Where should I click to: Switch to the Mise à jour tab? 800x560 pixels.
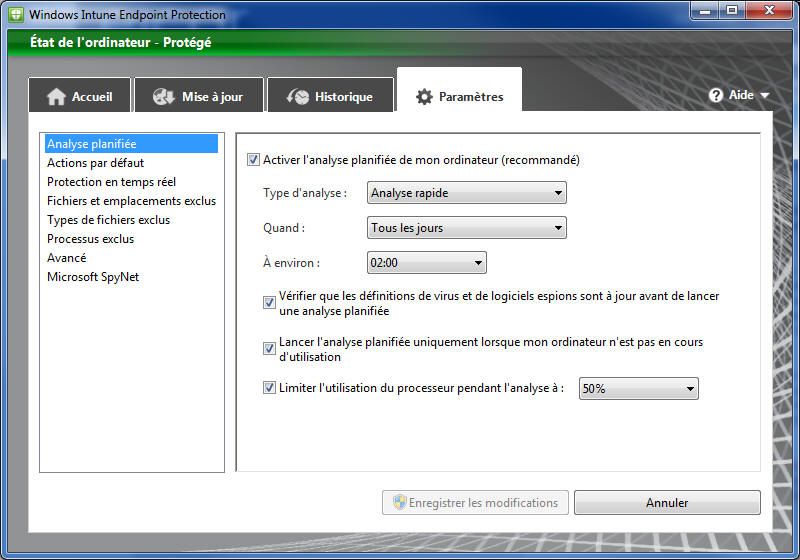199,95
